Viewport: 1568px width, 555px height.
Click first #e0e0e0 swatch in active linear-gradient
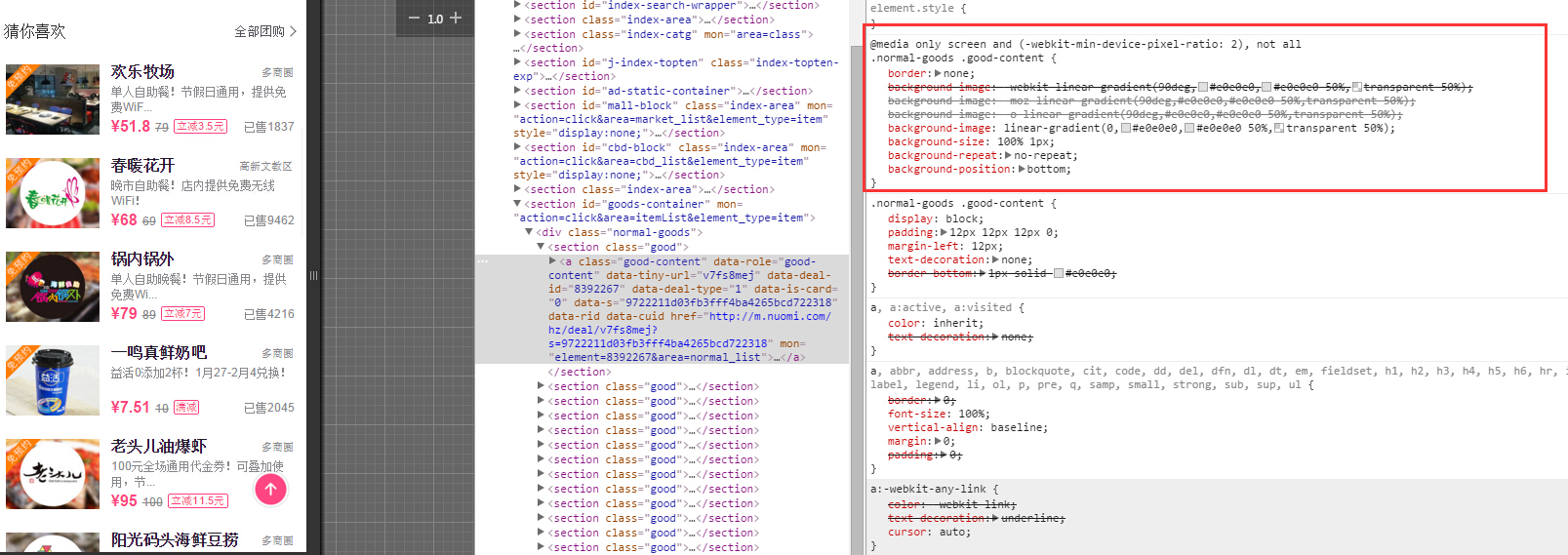[x=1127, y=128]
